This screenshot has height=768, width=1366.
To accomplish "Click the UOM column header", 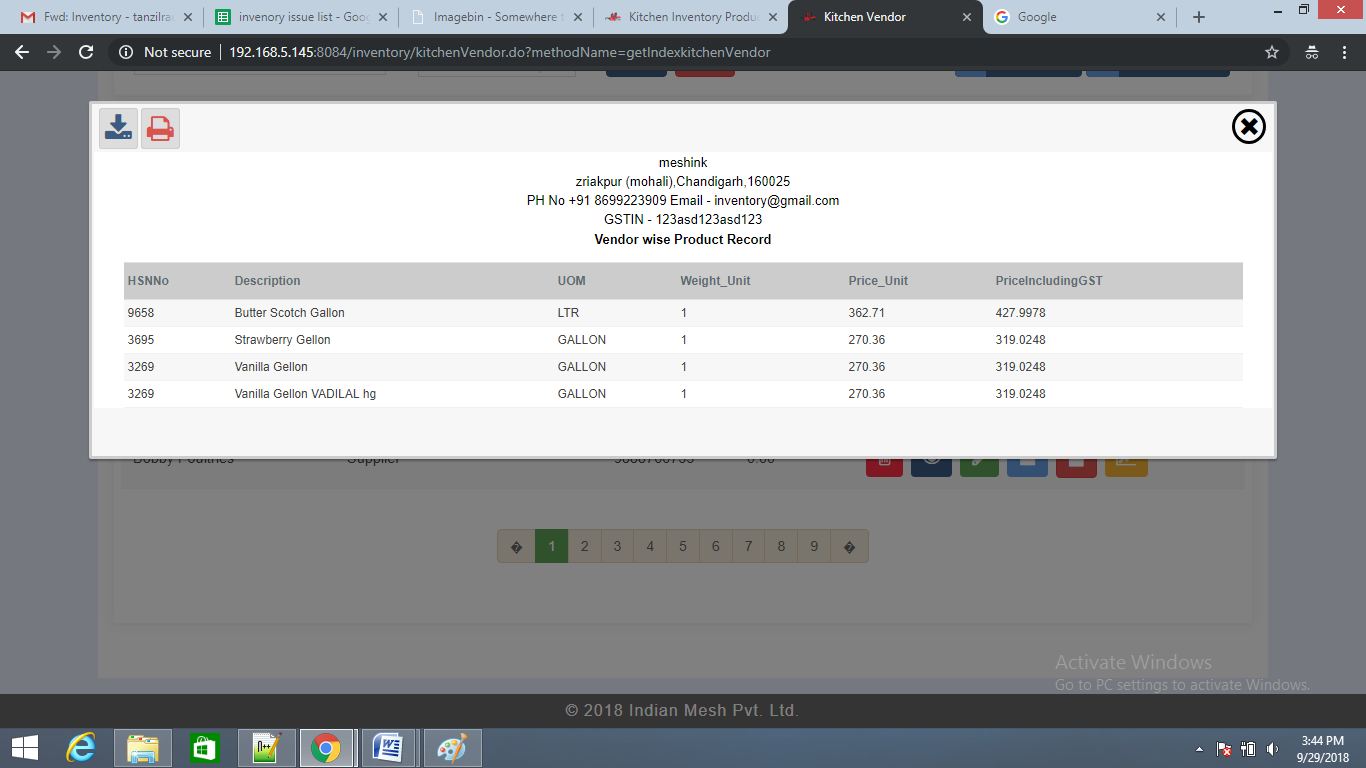I will click(572, 281).
